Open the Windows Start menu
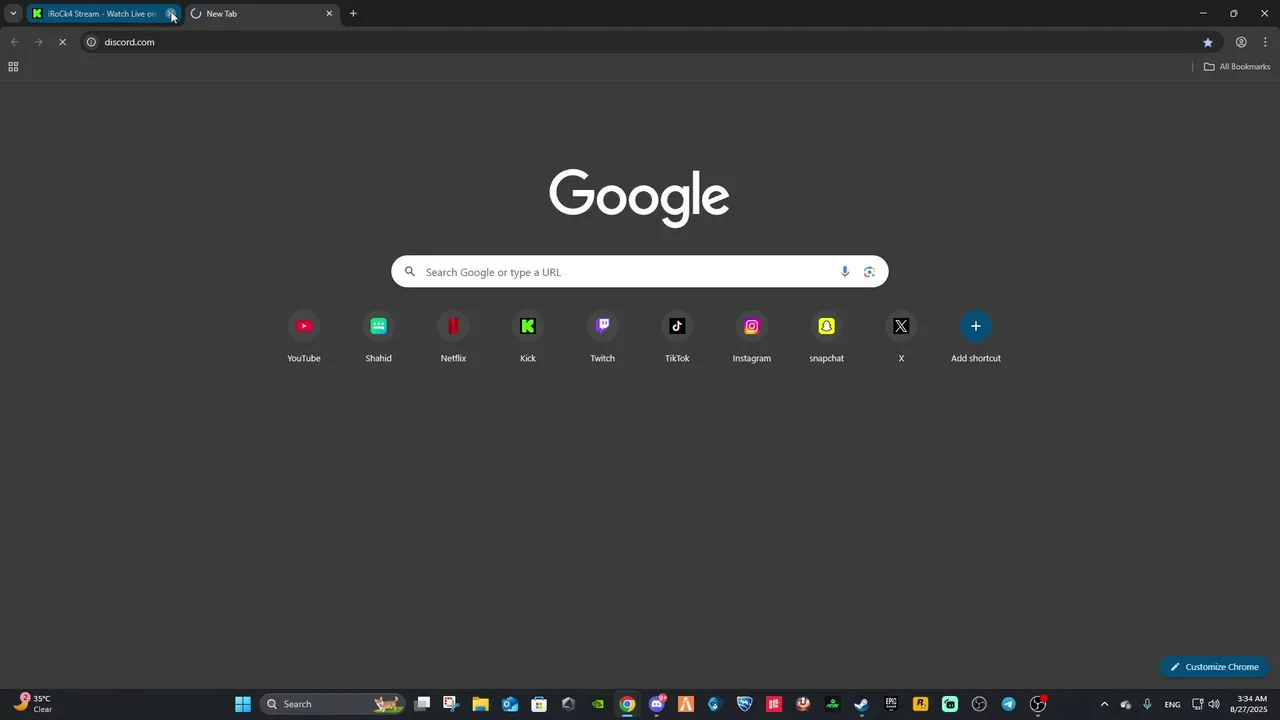Image resolution: width=1280 pixels, height=720 pixels. tap(243, 704)
